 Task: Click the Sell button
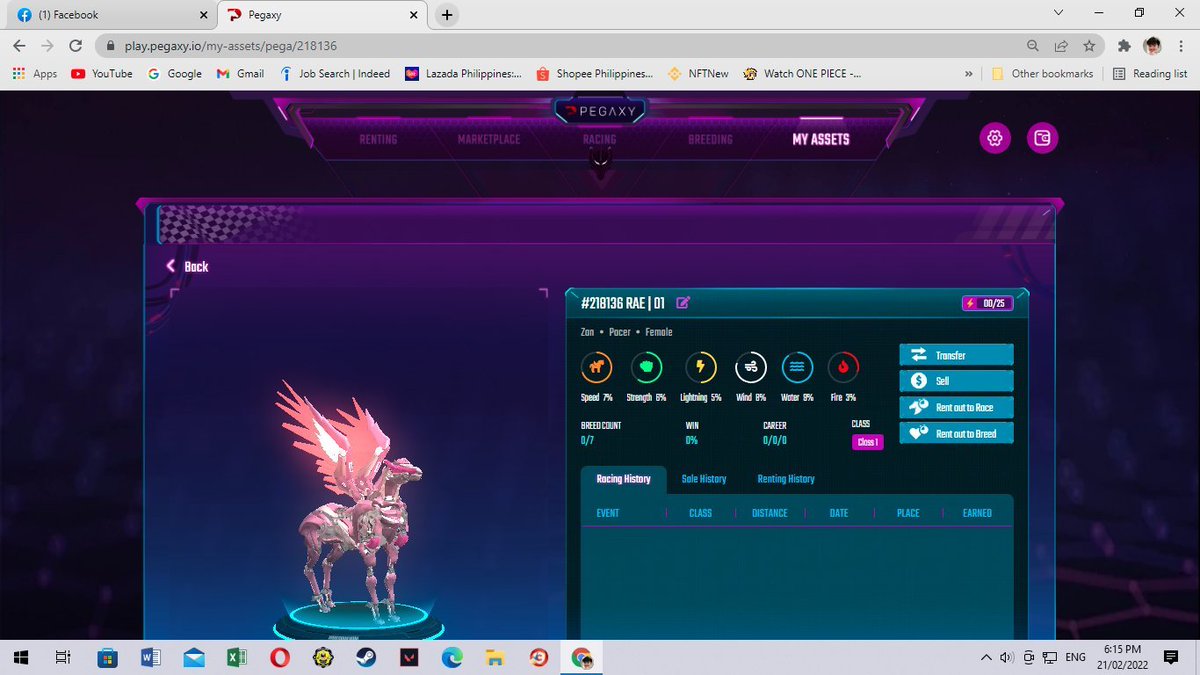pyautogui.click(x=957, y=381)
